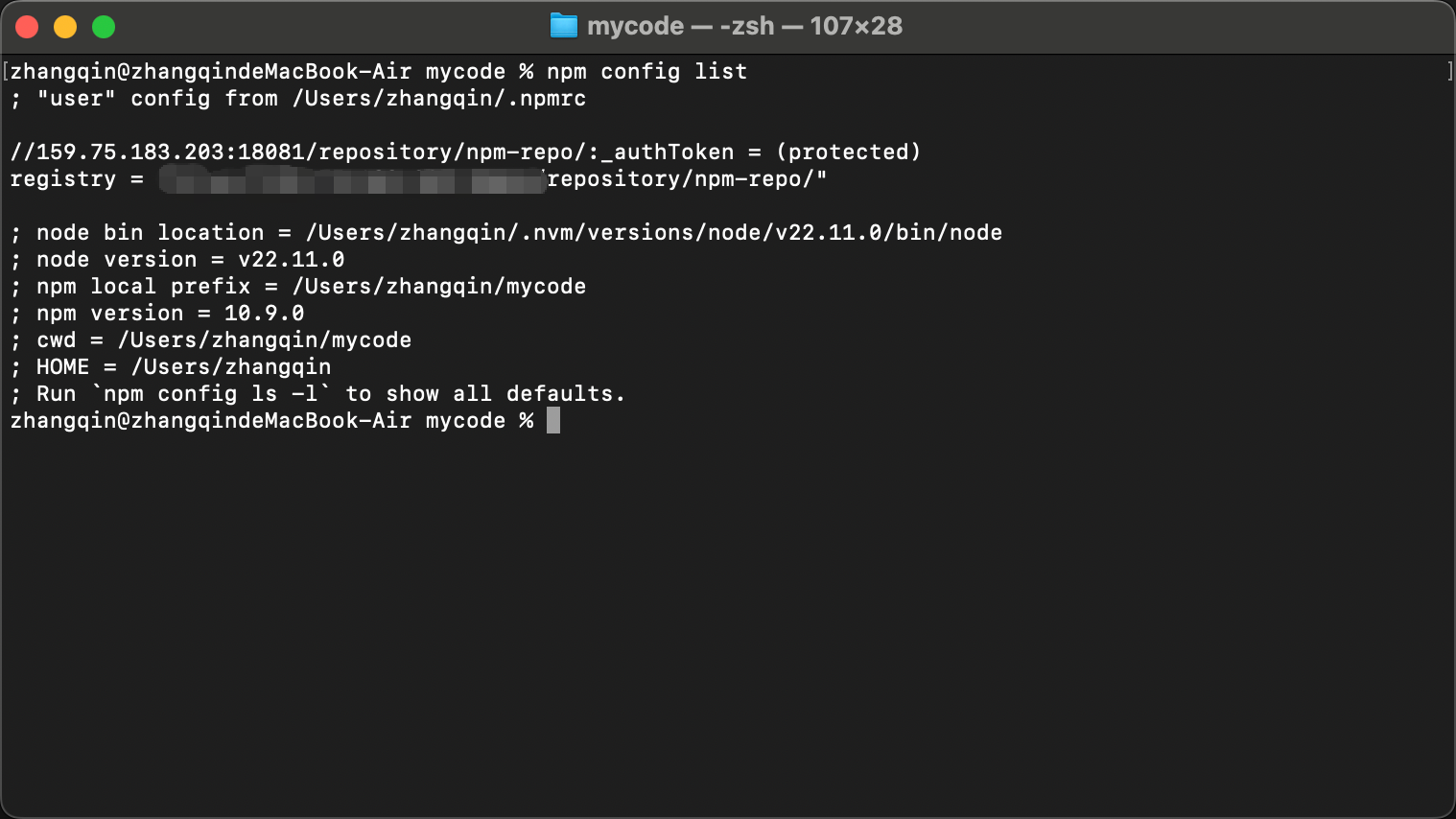Click the "(protected)" authToken value
1456x819 pixels.
pos(848,152)
